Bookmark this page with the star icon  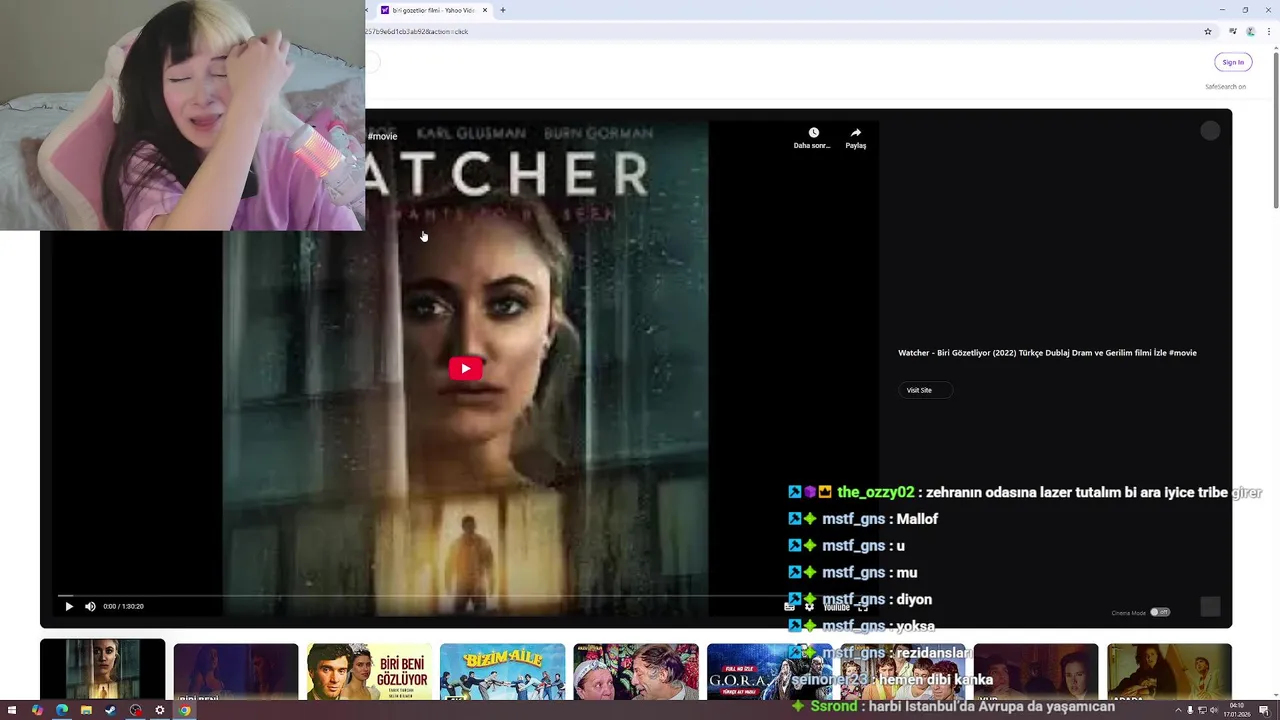click(1208, 31)
